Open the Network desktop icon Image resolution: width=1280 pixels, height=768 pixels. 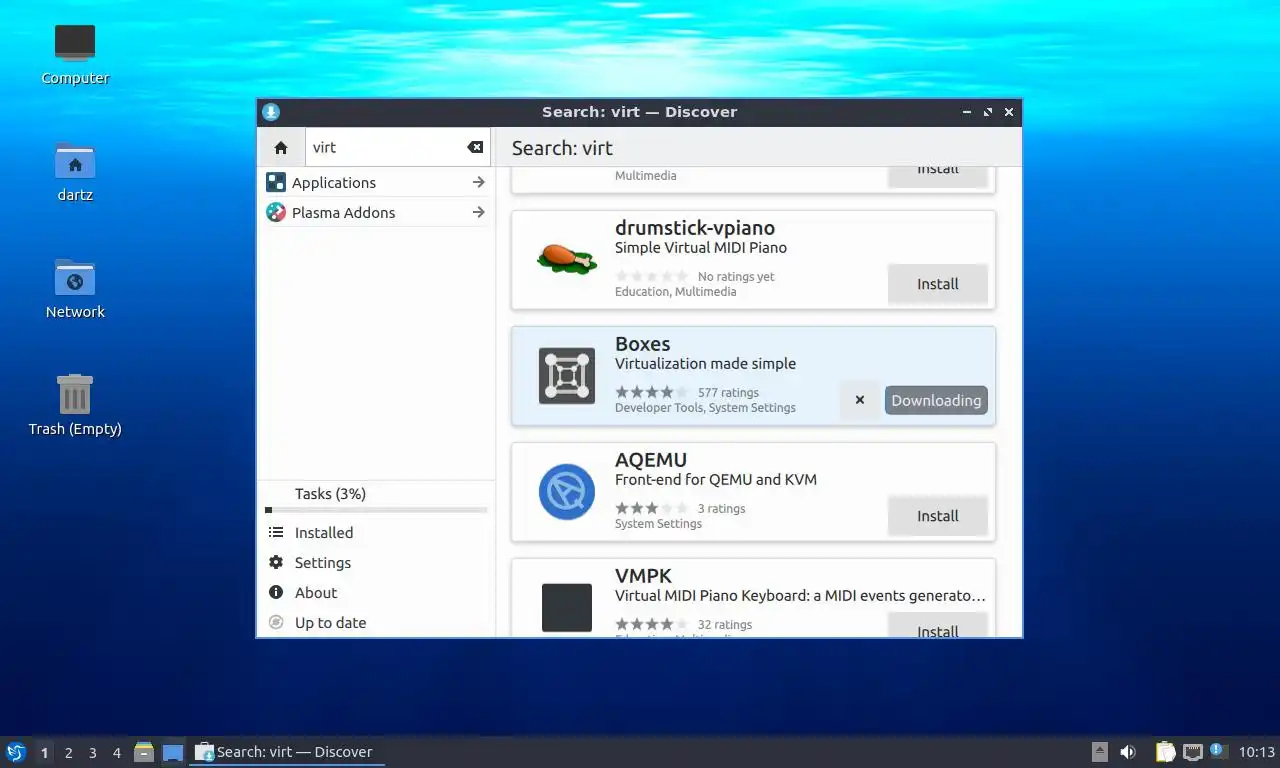click(75, 277)
